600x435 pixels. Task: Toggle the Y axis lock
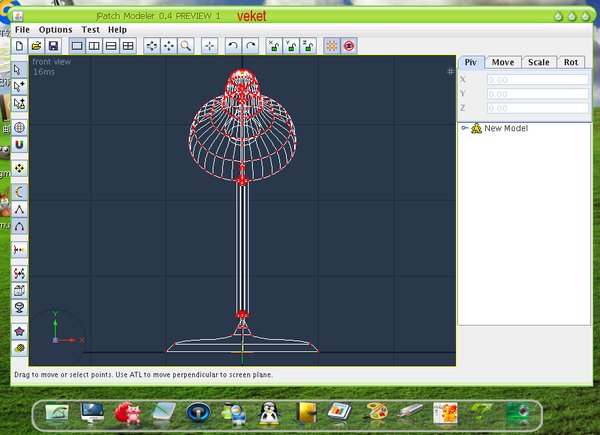pyautogui.click(x=291, y=46)
